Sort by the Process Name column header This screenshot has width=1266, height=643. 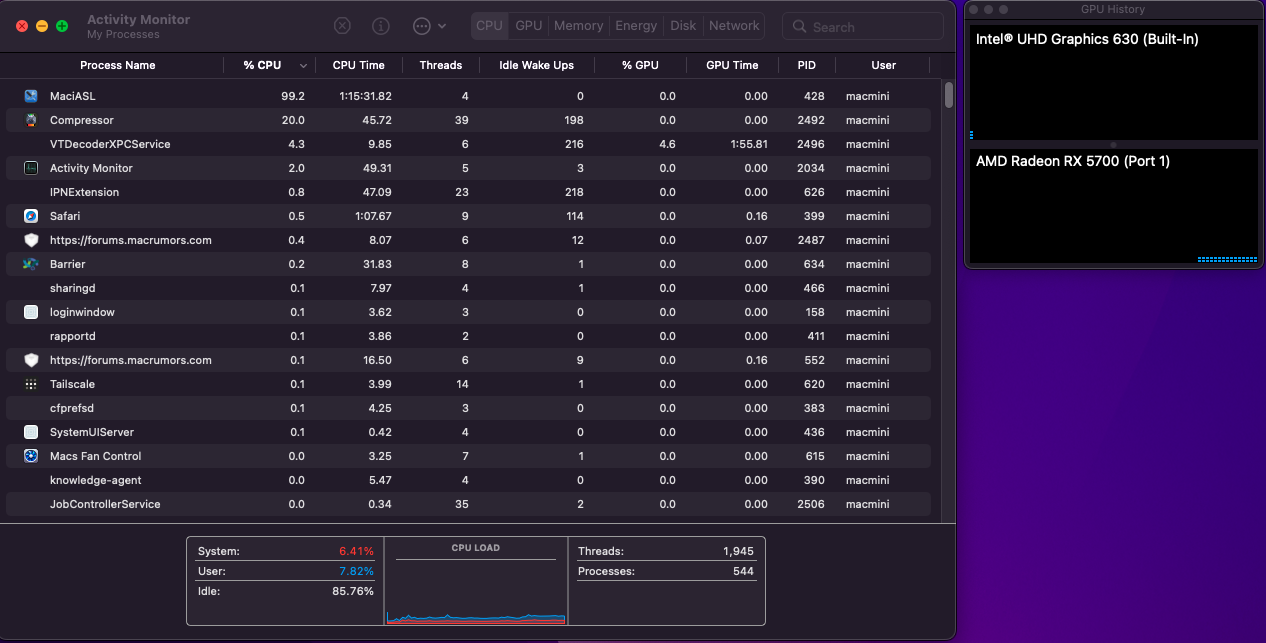[118, 65]
